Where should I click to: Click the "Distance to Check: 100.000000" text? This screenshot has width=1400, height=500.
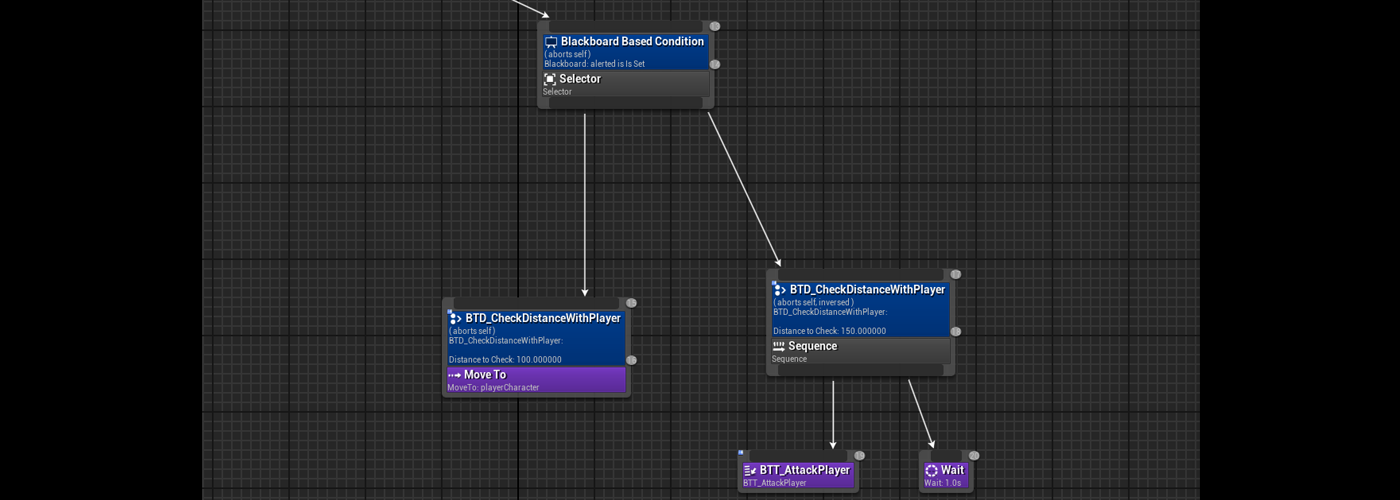(505, 360)
